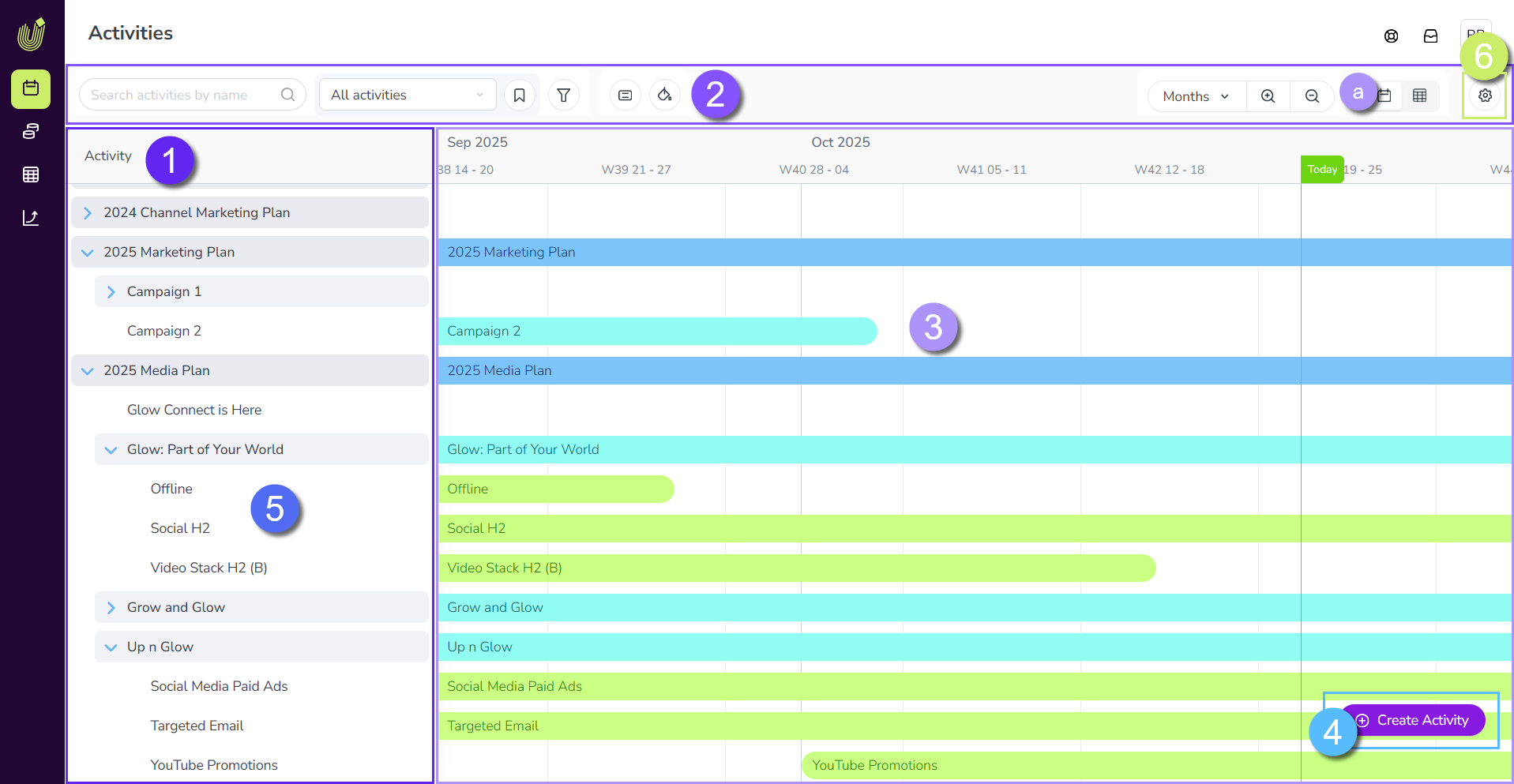Open the Months timescale dropdown

[x=1196, y=96]
